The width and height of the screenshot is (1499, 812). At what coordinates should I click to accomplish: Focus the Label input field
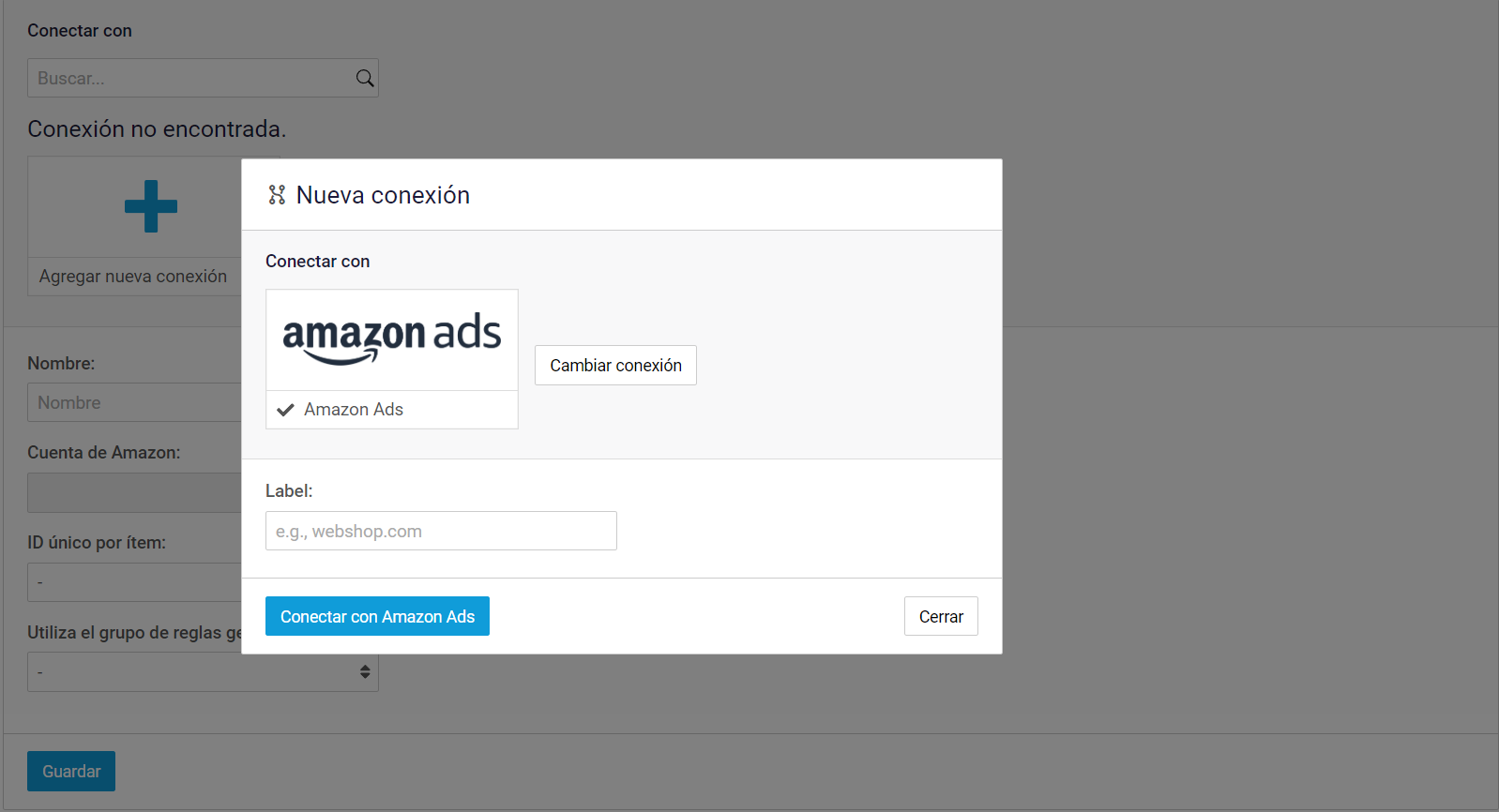pyautogui.click(x=441, y=531)
